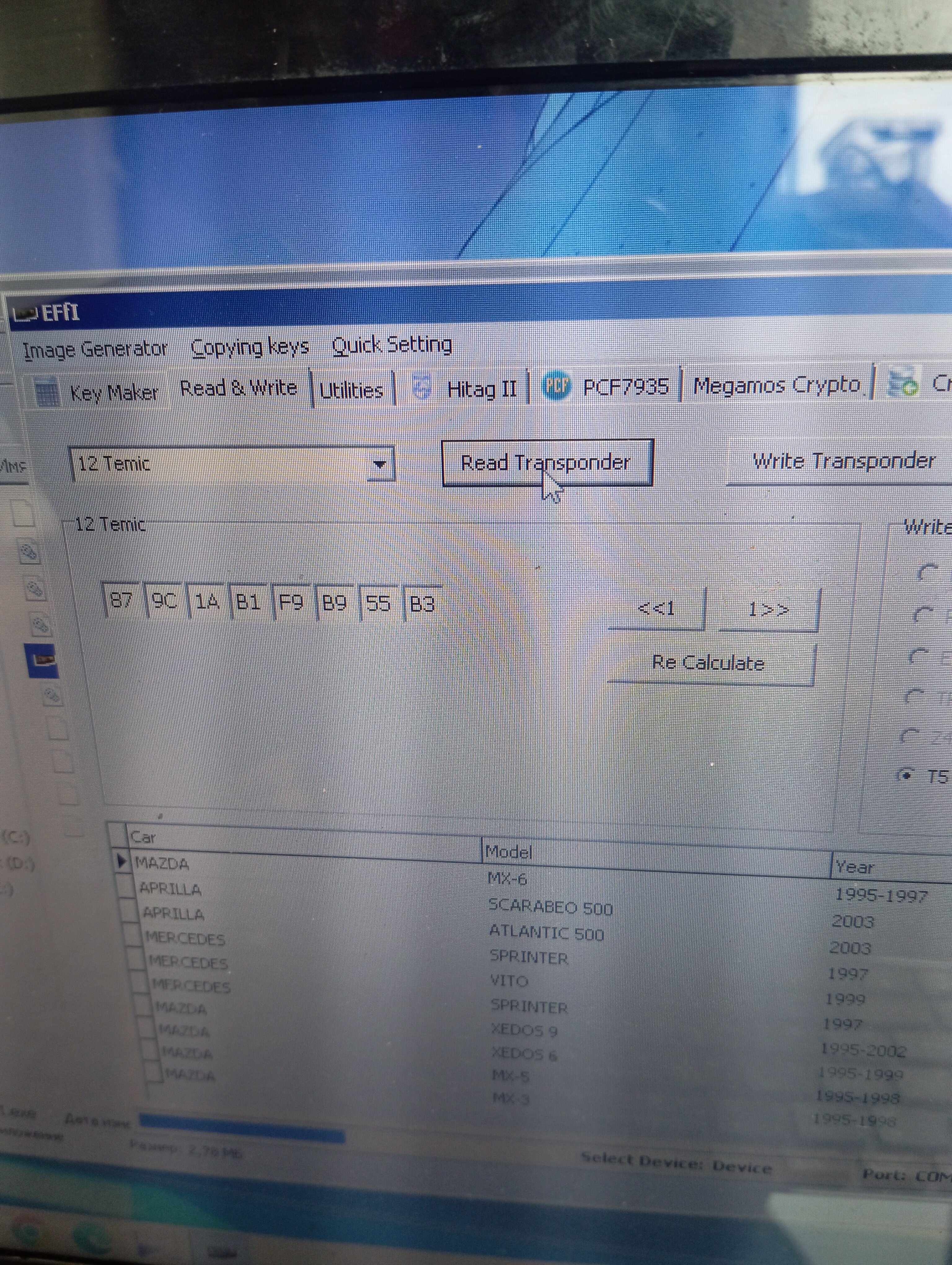This screenshot has width=952, height=1265.
Task: Open the Copying keys menu
Action: (x=250, y=347)
